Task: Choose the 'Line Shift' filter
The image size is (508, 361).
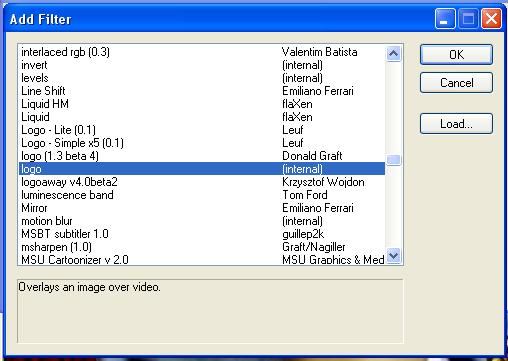Action: pyautogui.click(x=202, y=91)
